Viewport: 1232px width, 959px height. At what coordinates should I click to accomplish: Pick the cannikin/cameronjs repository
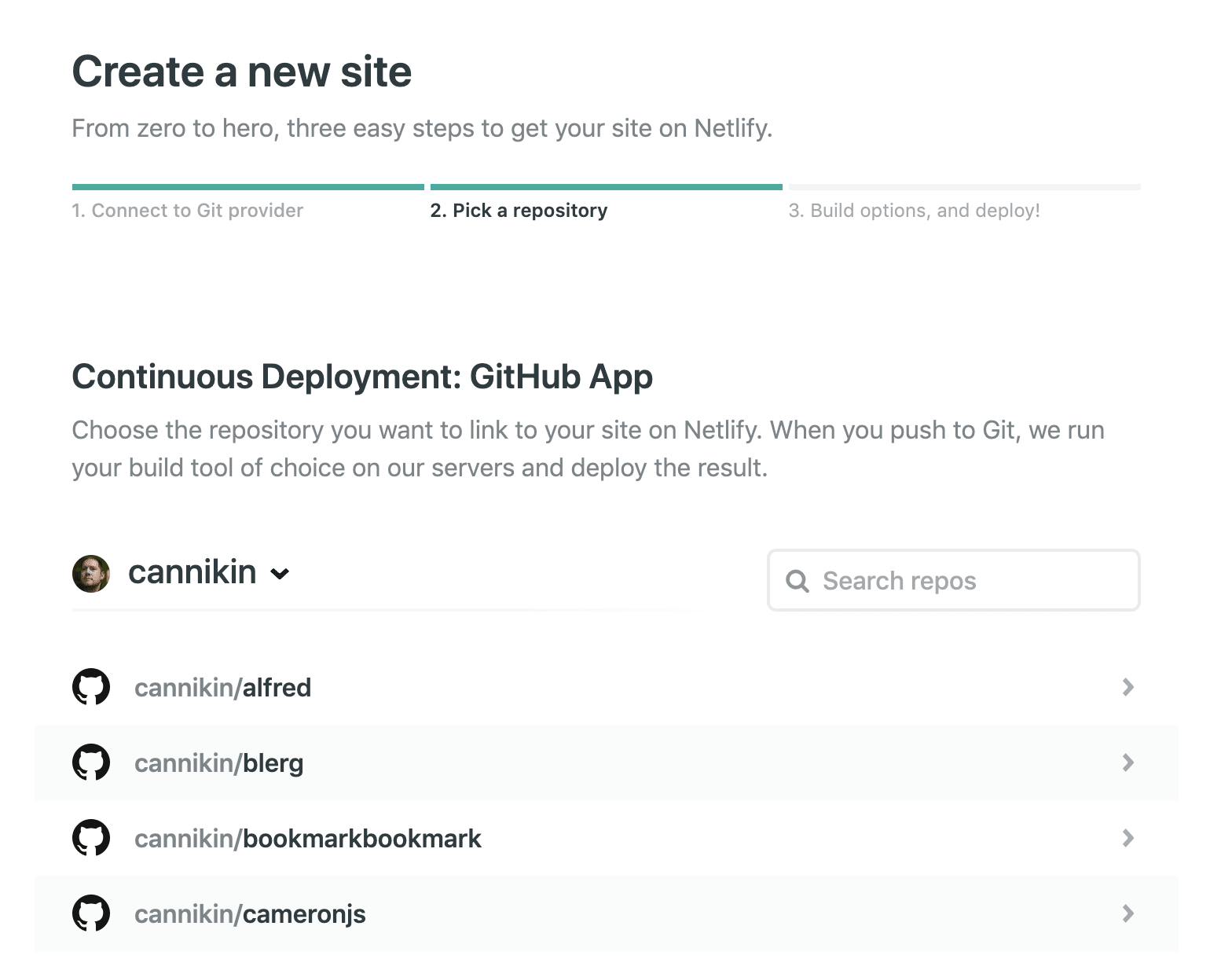[607, 913]
